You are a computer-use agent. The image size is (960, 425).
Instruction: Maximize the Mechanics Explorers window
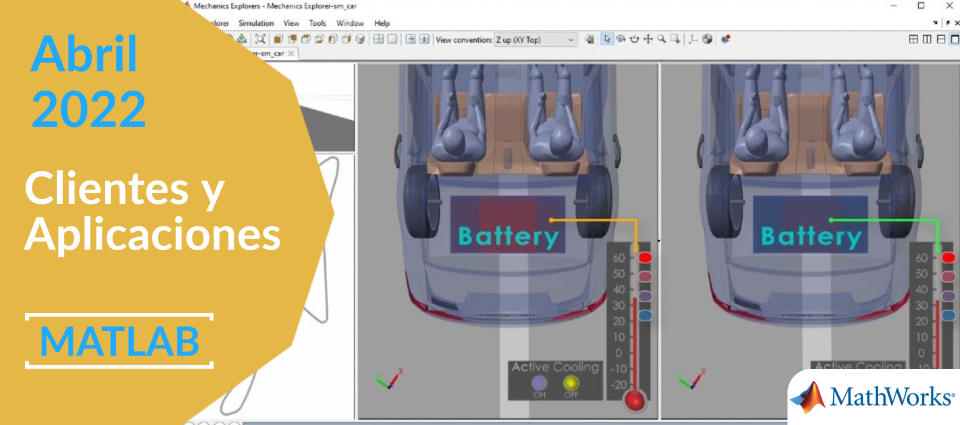pyautogui.click(x=921, y=6)
